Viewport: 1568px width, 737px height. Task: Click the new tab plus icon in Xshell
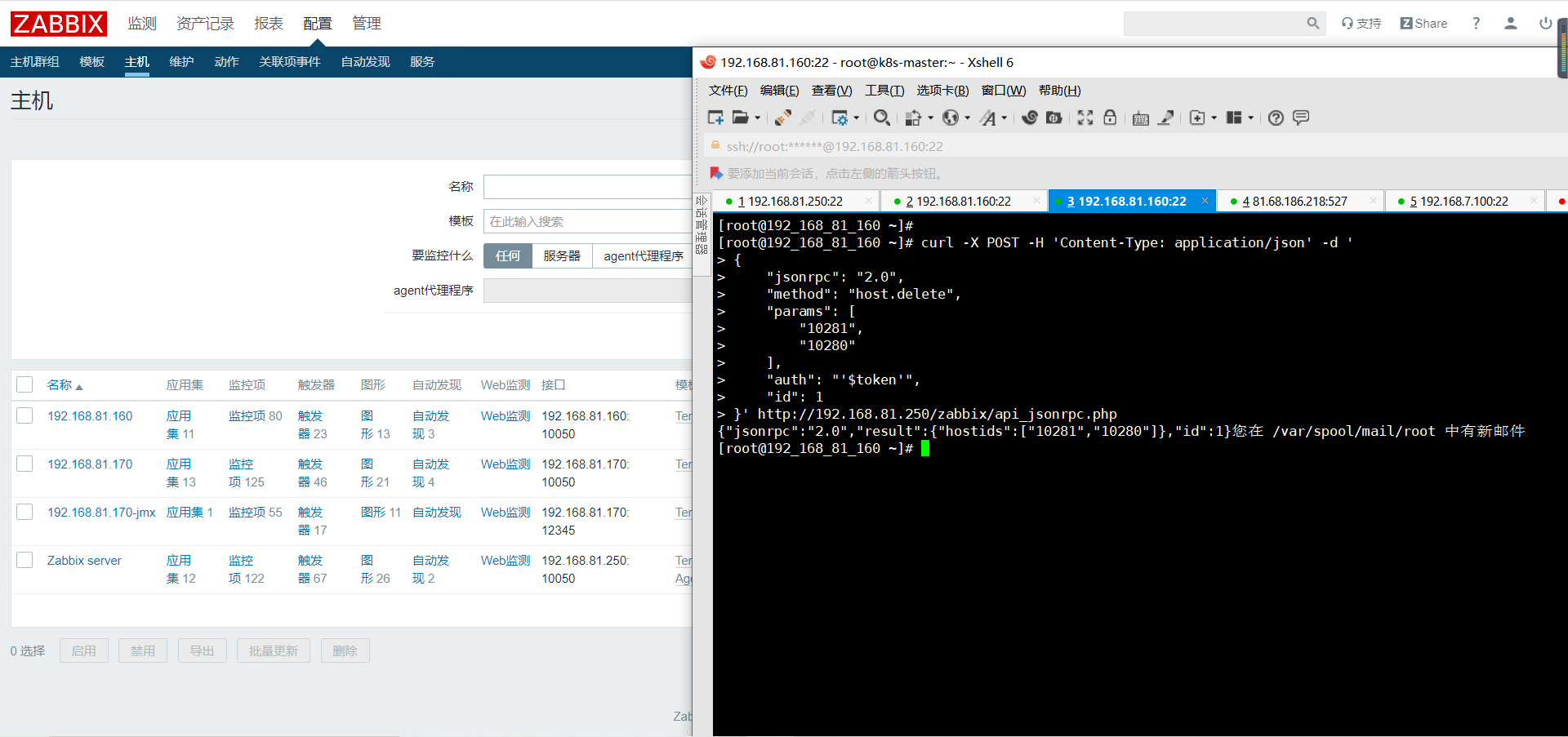pyautogui.click(x=1197, y=118)
